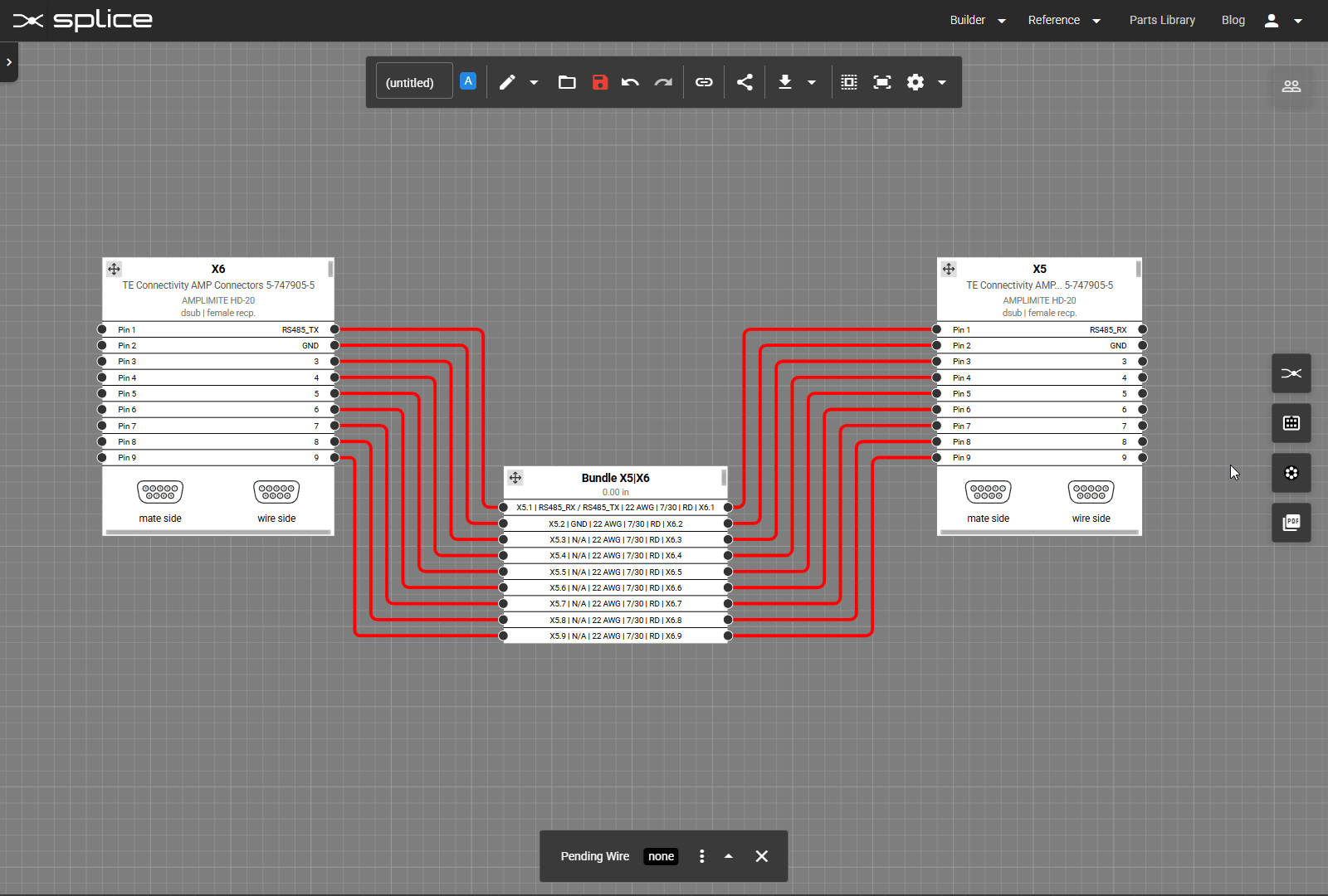
Task: Open the download format dropdown
Action: pyautogui.click(x=811, y=82)
